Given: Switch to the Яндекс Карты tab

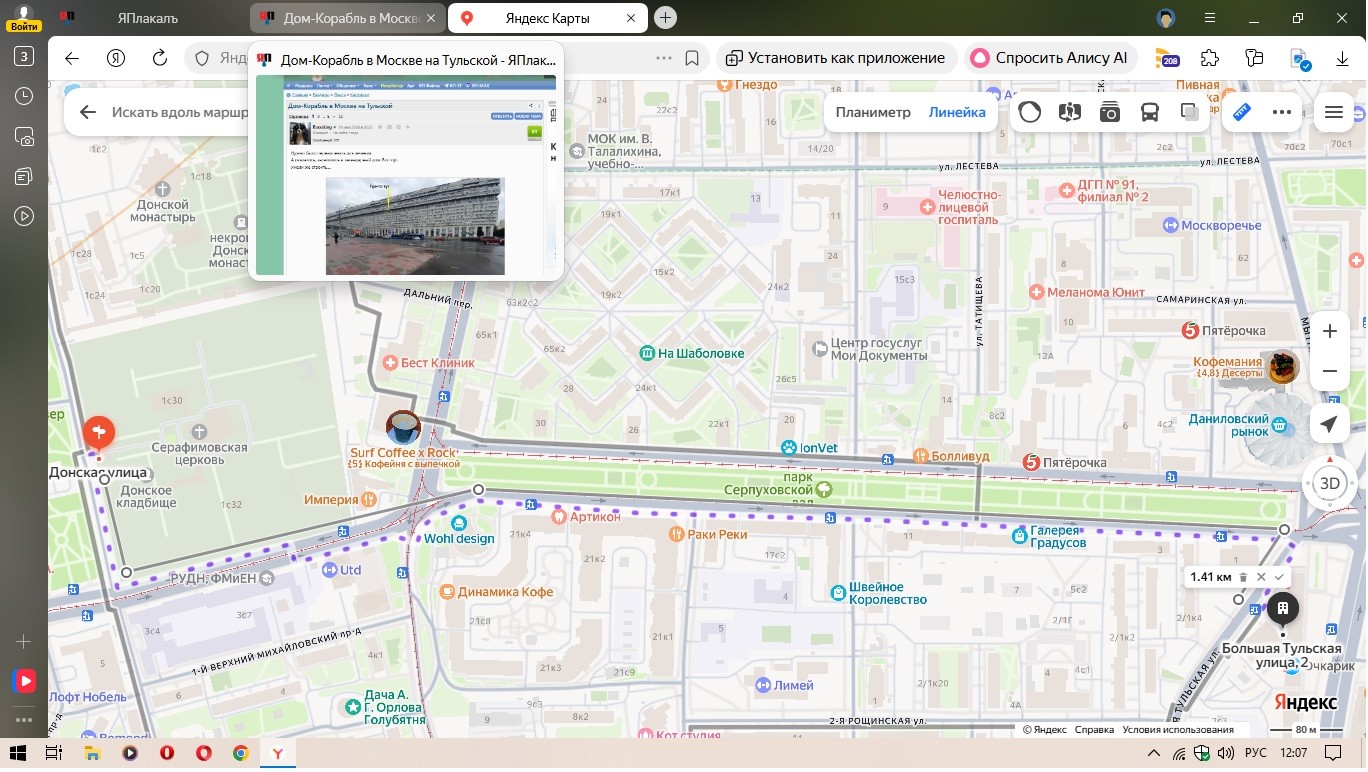Looking at the screenshot, I should [548, 18].
